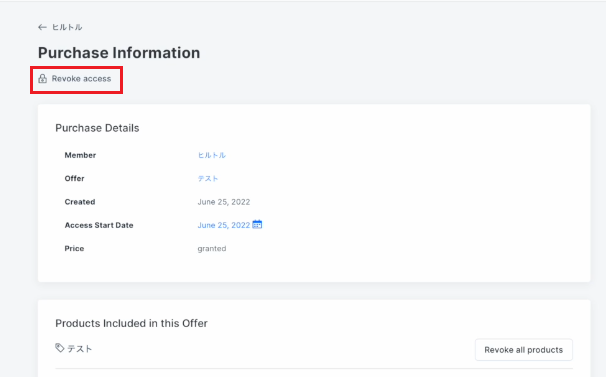Click the Purchase Details section title
This screenshot has width=606, height=377.
click(x=97, y=128)
